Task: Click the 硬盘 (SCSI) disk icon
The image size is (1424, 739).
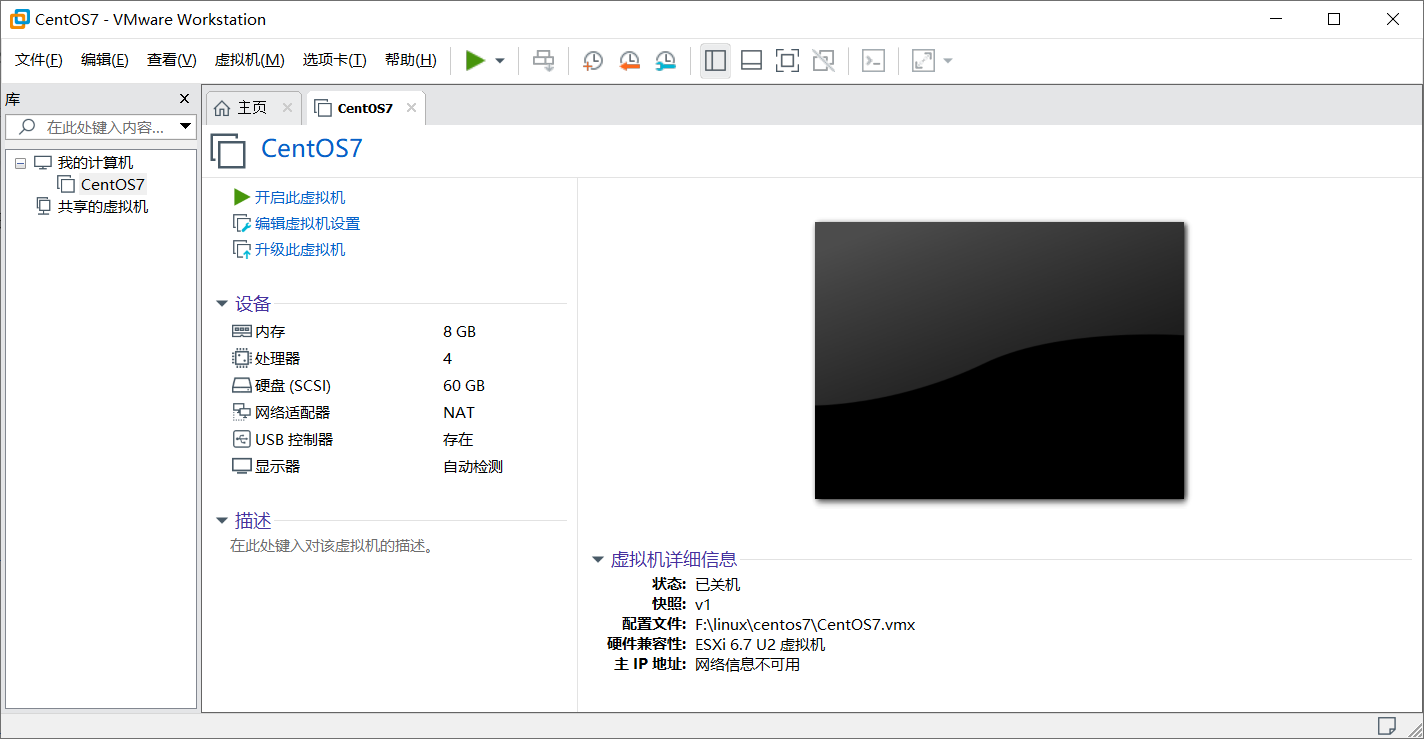Action: click(242, 385)
